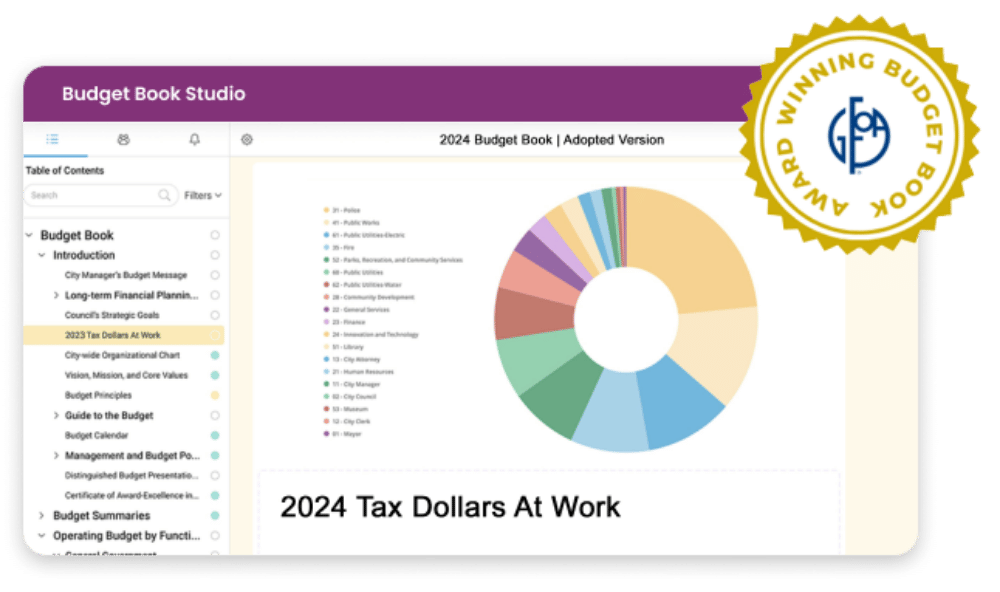The height and width of the screenshot is (592, 1000).
Task: Open City-wide Organizational Chart page
Action: (x=122, y=355)
